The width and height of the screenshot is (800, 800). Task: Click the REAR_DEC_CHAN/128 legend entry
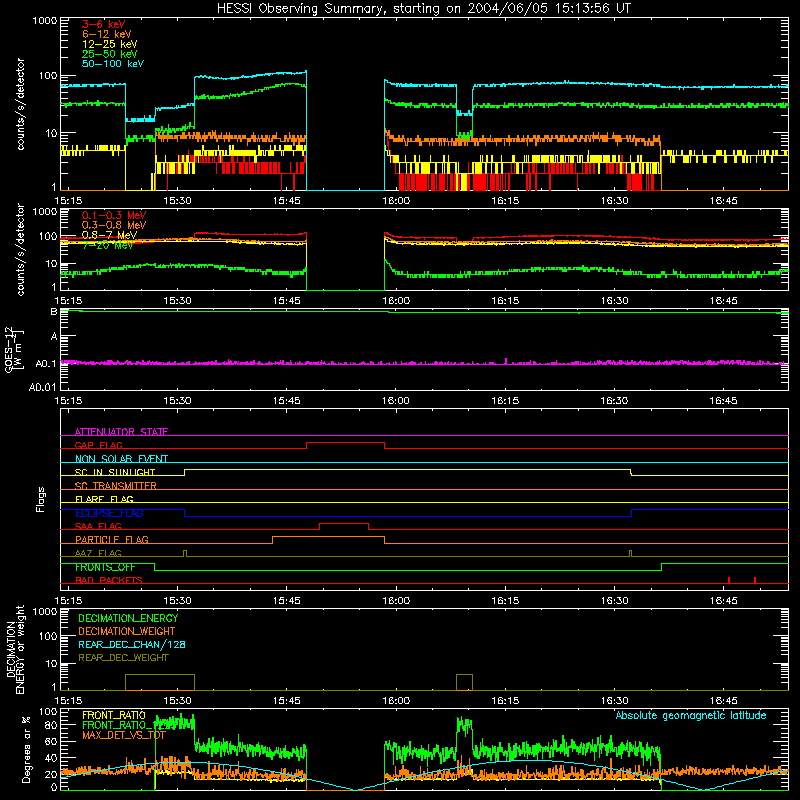[132, 644]
